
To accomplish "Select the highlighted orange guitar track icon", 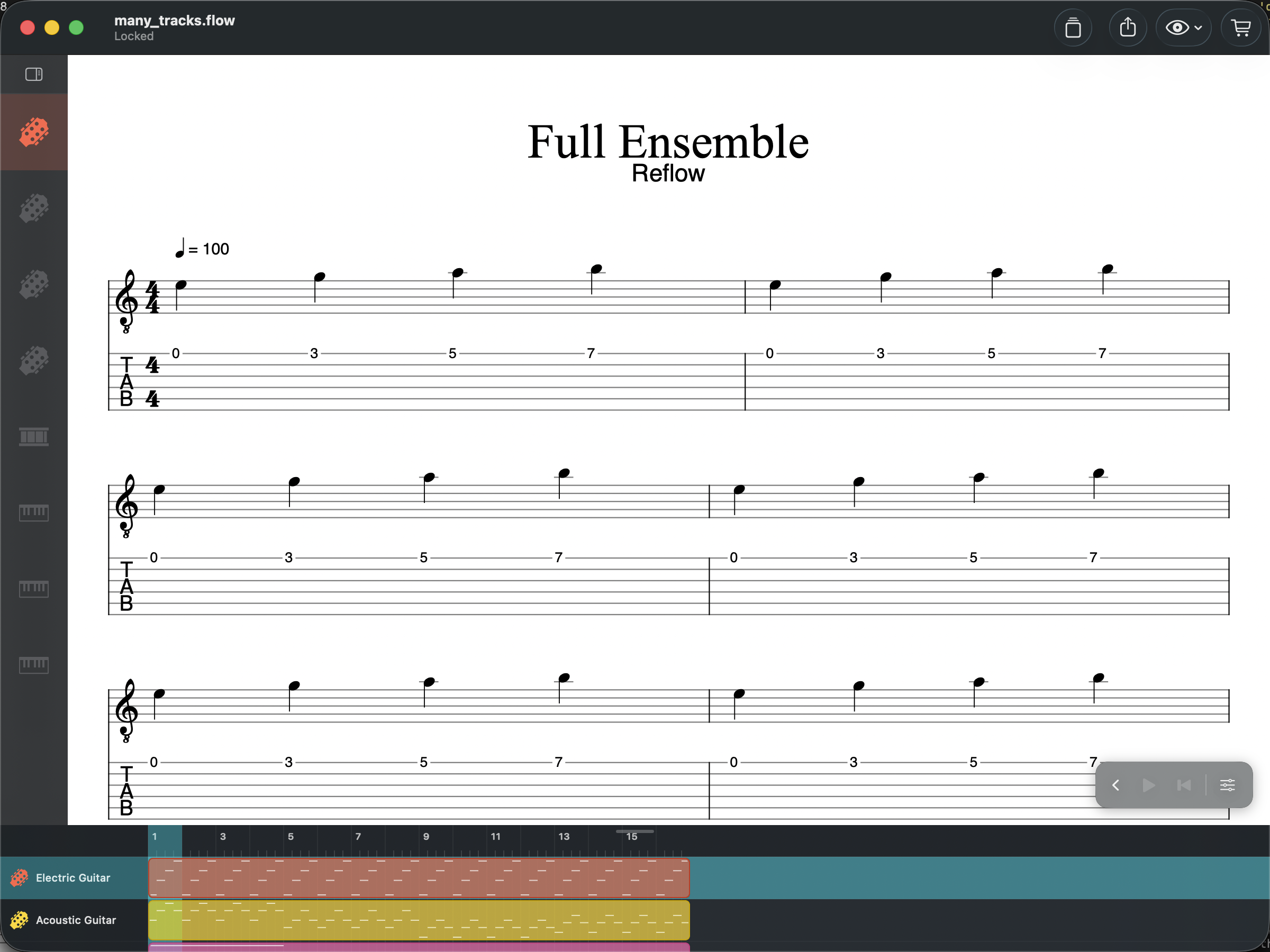I will pos(34,132).
